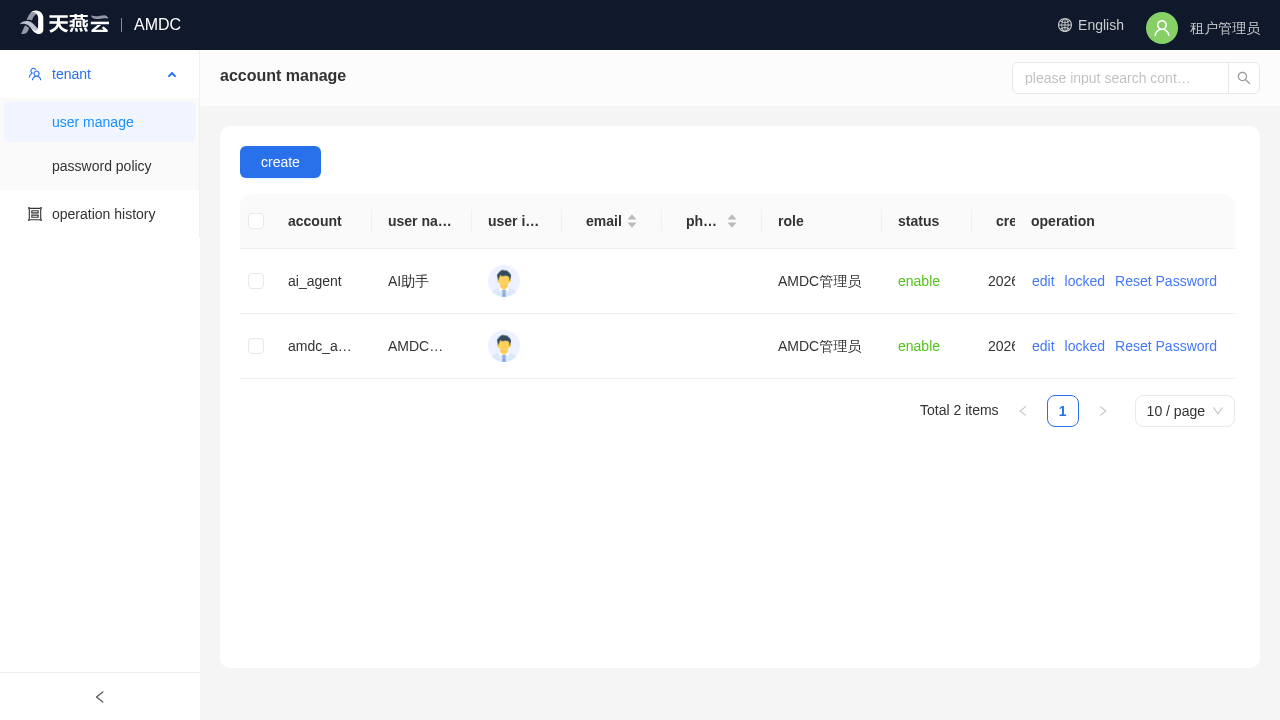Viewport: 1280px width, 720px height.
Task: Click the operation history icon
Action: coord(35,214)
